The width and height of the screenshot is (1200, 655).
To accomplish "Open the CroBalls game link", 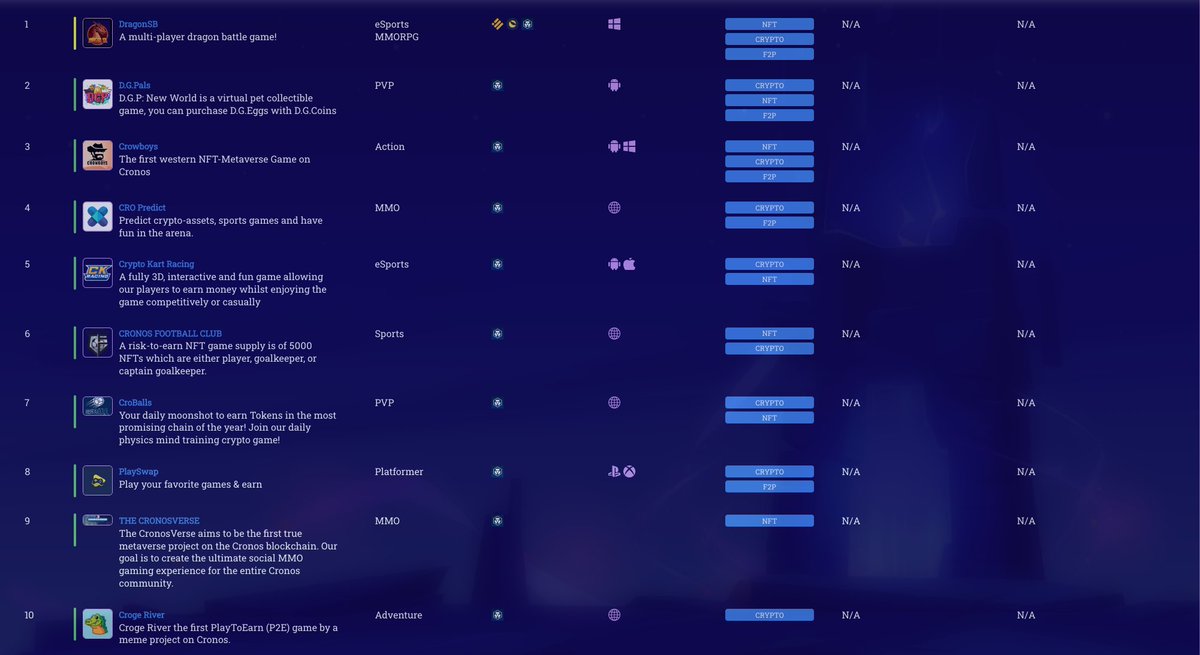I will click(x=135, y=402).
